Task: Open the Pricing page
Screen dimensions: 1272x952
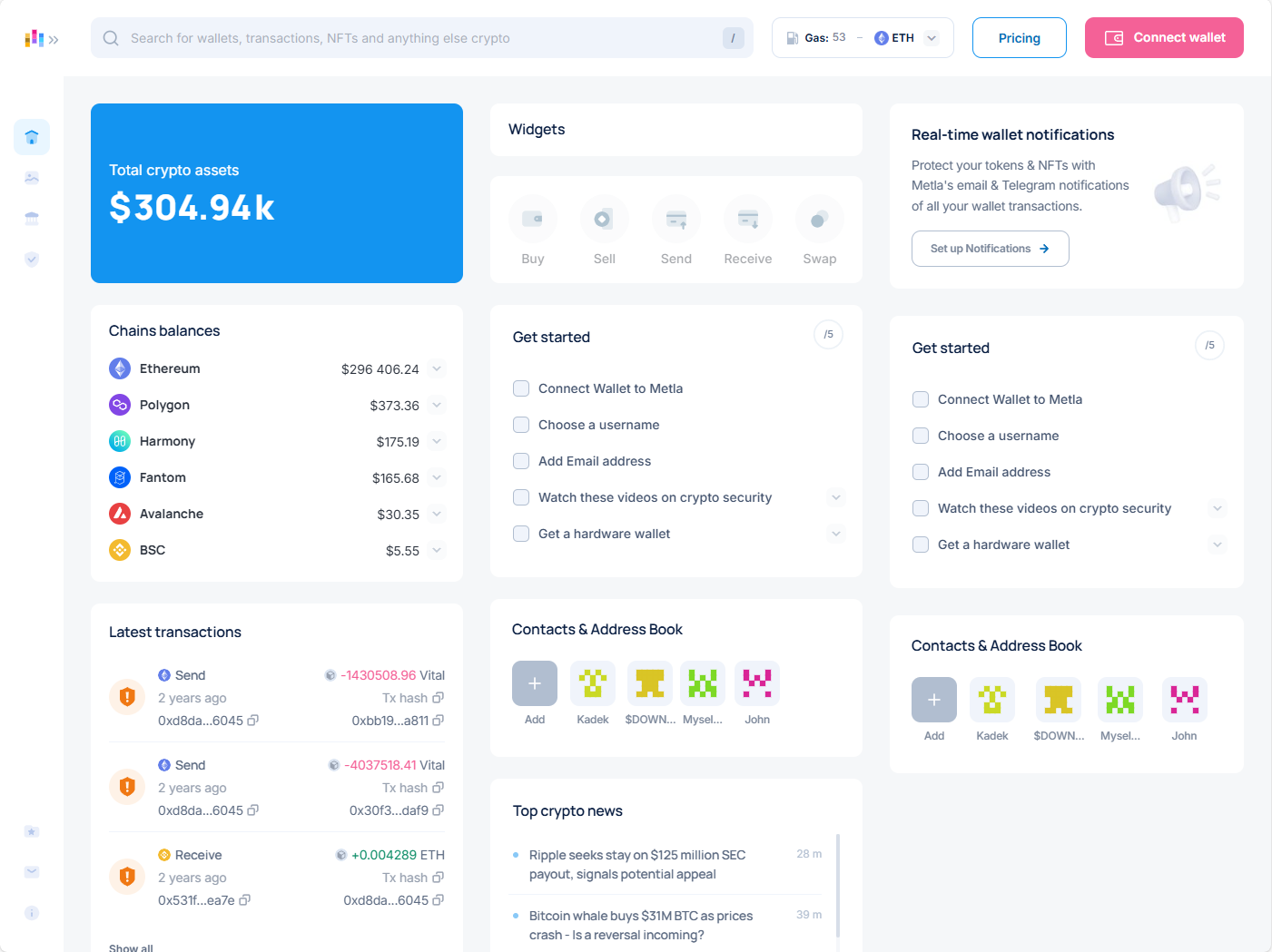Action: coord(1020,38)
